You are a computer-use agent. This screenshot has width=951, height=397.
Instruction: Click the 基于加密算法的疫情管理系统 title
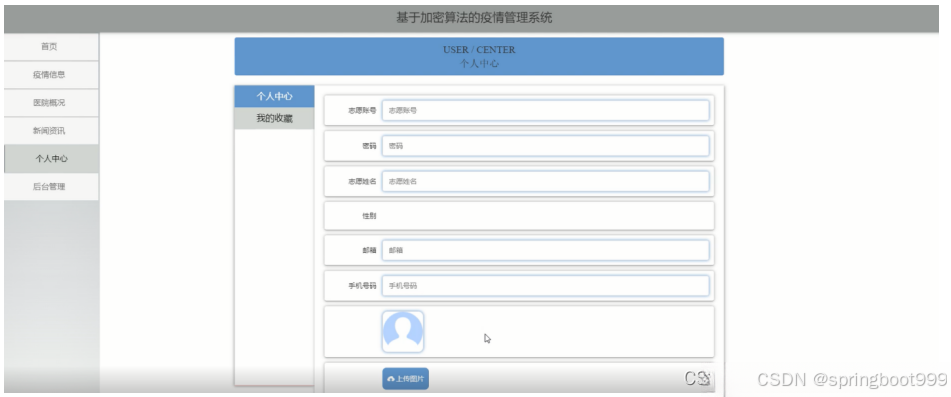click(x=474, y=18)
